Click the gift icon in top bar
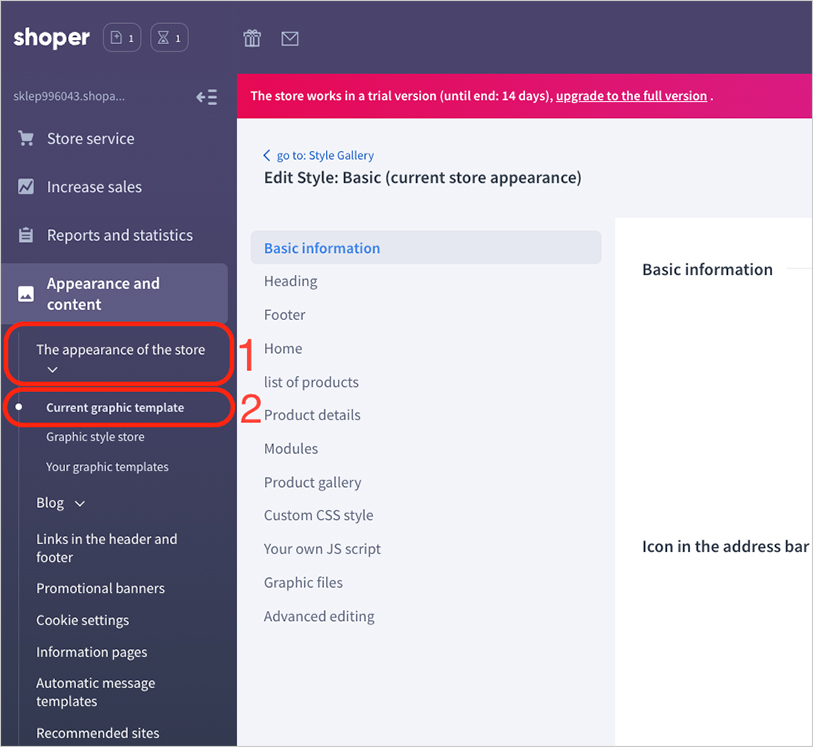Viewport: 813px width, 747px height. tap(252, 38)
